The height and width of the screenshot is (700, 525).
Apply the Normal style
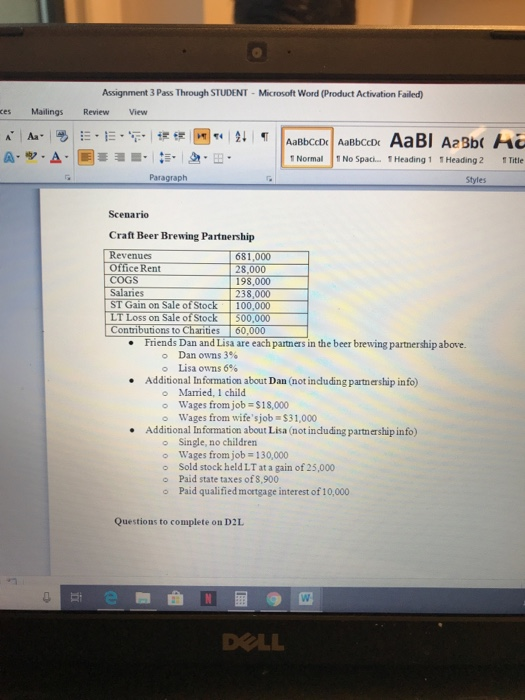click(x=307, y=148)
